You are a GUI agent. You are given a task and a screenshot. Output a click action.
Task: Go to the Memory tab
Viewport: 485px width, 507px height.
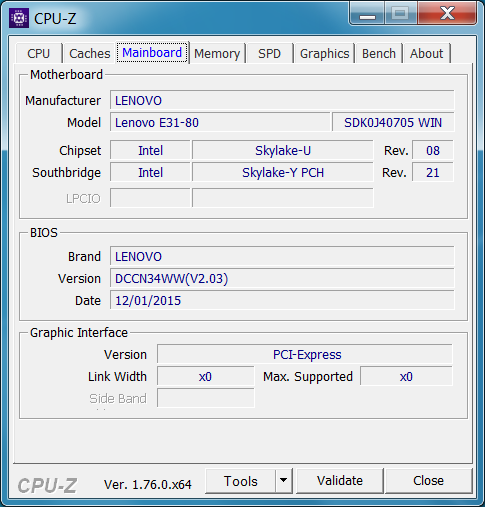click(x=217, y=53)
